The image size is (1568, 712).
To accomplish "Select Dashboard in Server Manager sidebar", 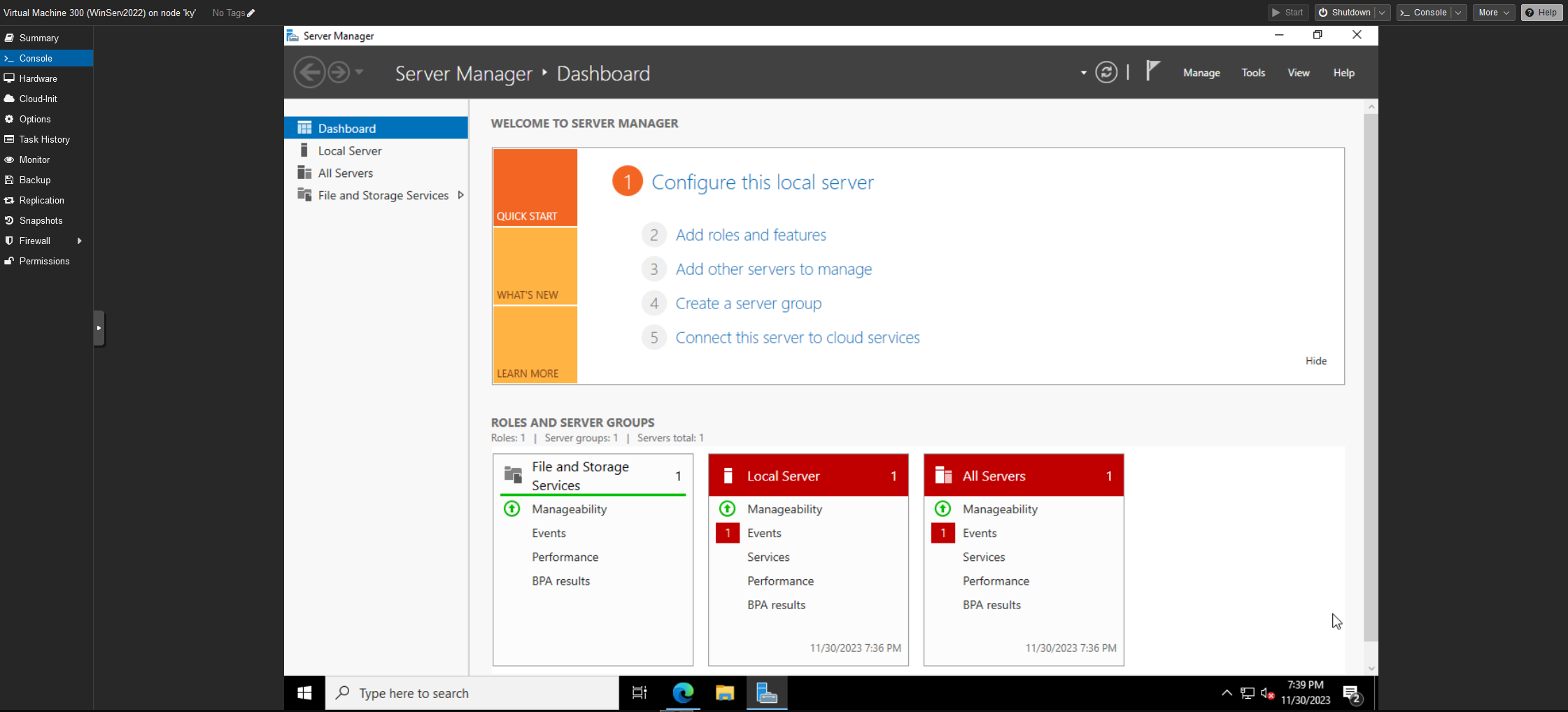I will 376,128.
